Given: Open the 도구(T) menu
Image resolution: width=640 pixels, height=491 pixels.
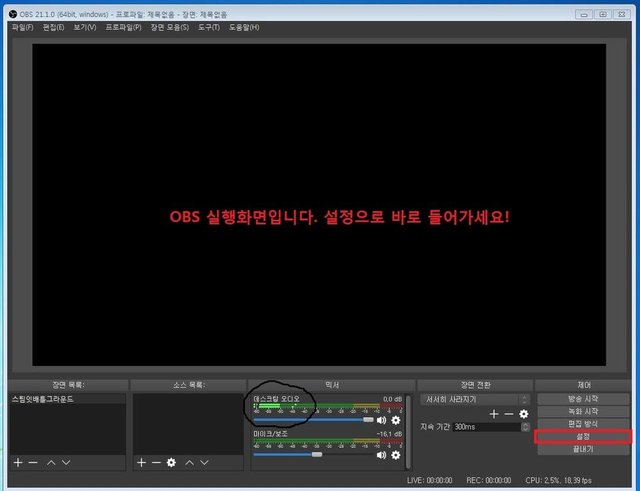Looking at the screenshot, I should click(x=209, y=27).
